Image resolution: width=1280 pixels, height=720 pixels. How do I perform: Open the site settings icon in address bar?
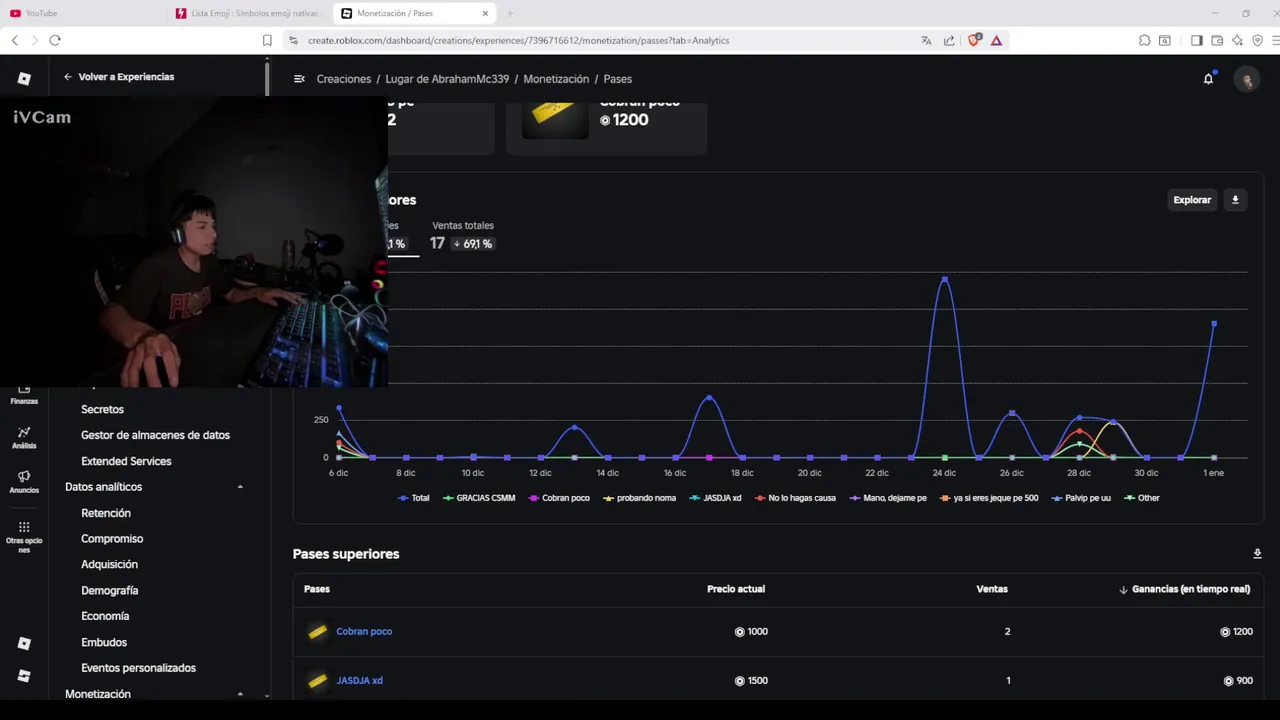[x=293, y=40]
